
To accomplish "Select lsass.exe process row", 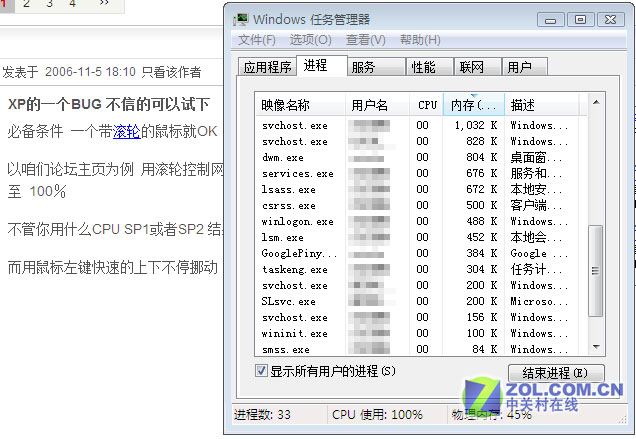I will pyautogui.click(x=421, y=189).
